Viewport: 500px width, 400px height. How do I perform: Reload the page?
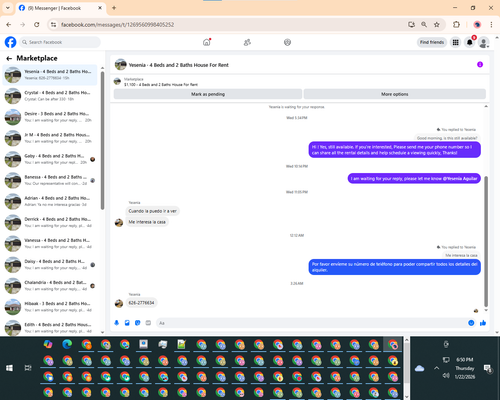(x=37, y=24)
